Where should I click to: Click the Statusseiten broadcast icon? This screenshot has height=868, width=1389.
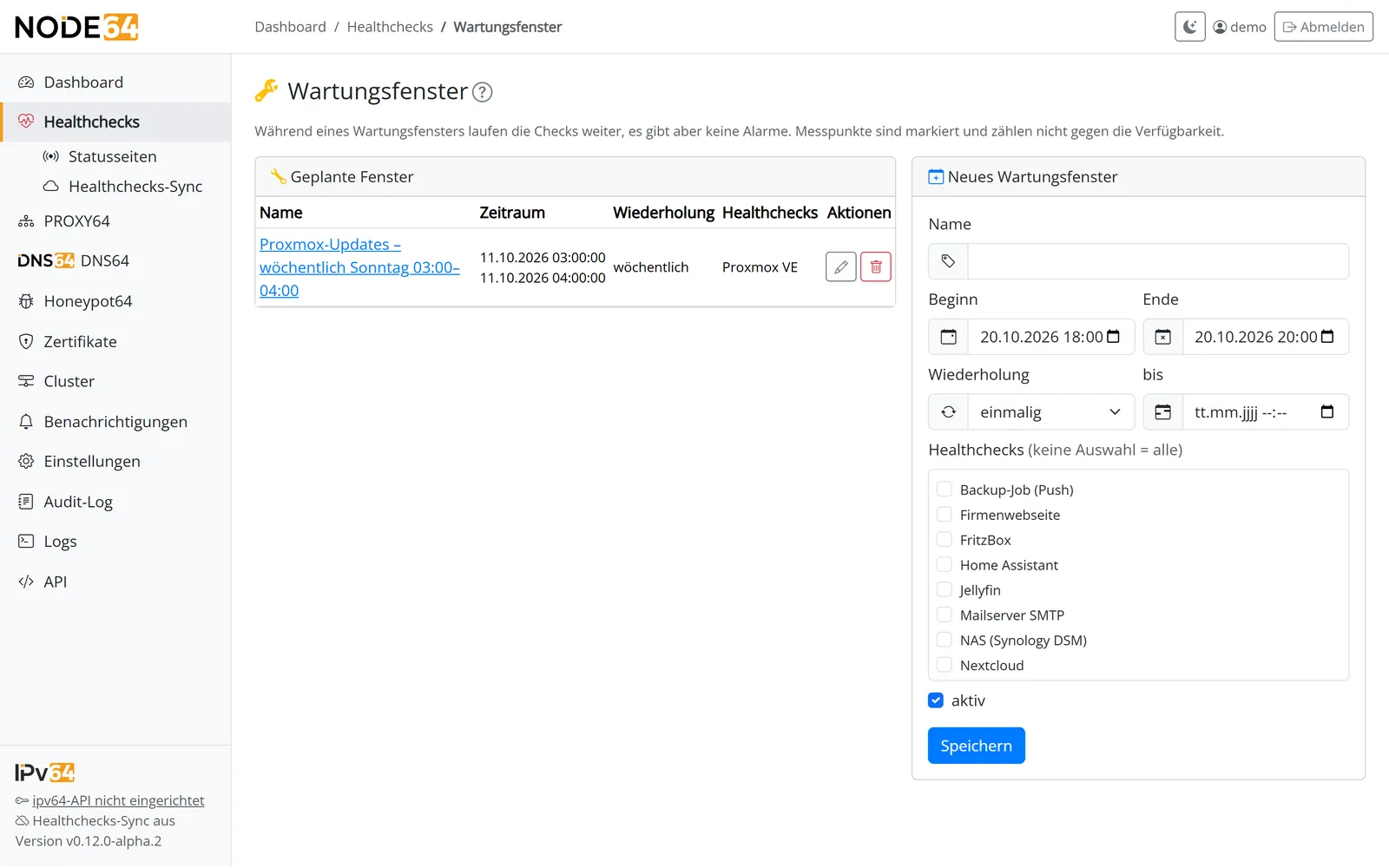pos(51,156)
